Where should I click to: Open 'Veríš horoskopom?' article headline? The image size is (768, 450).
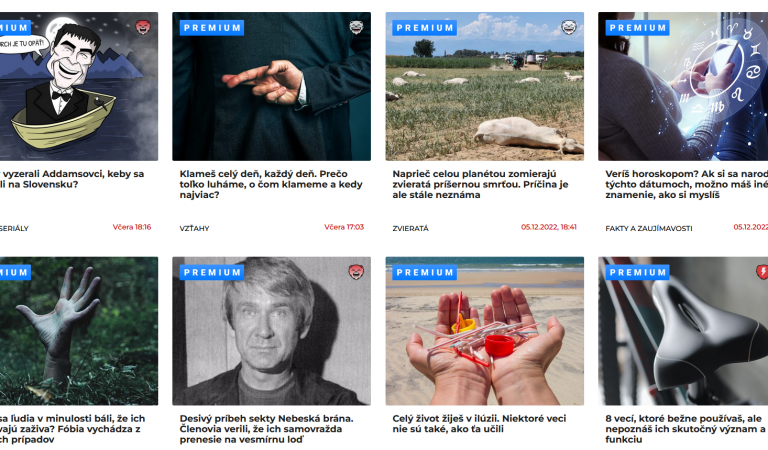coord(686,184)
